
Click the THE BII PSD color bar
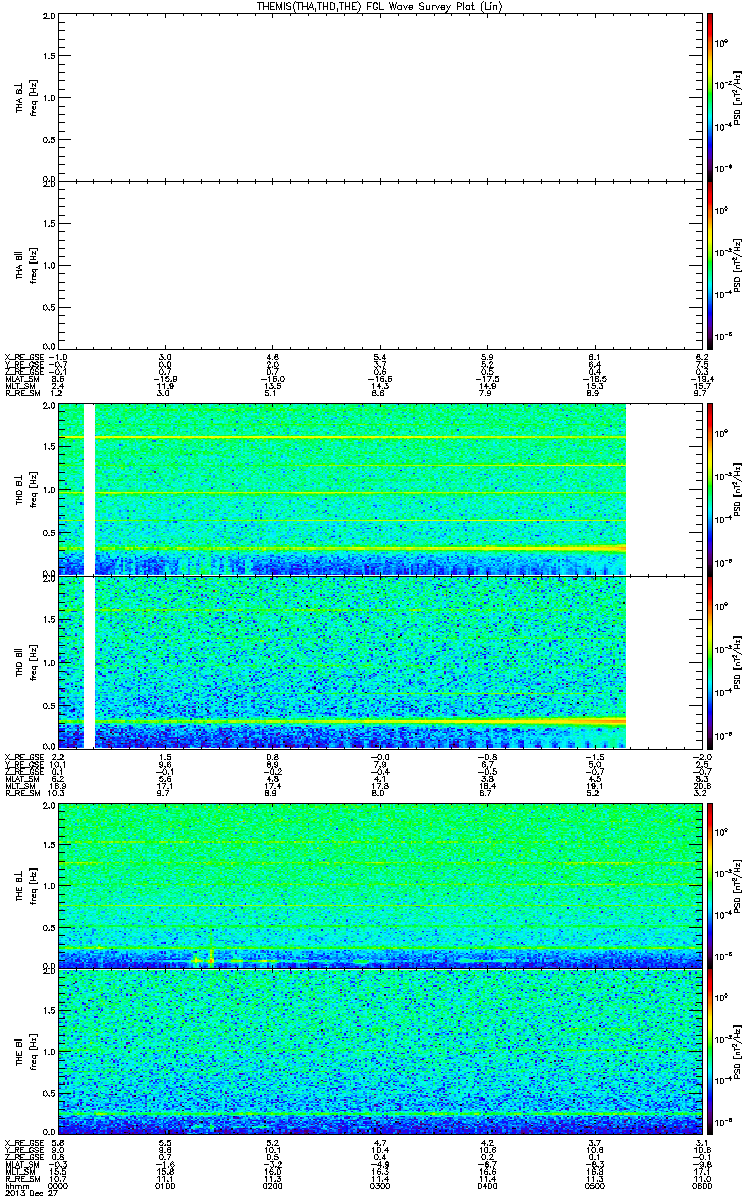pos(709,1050)
